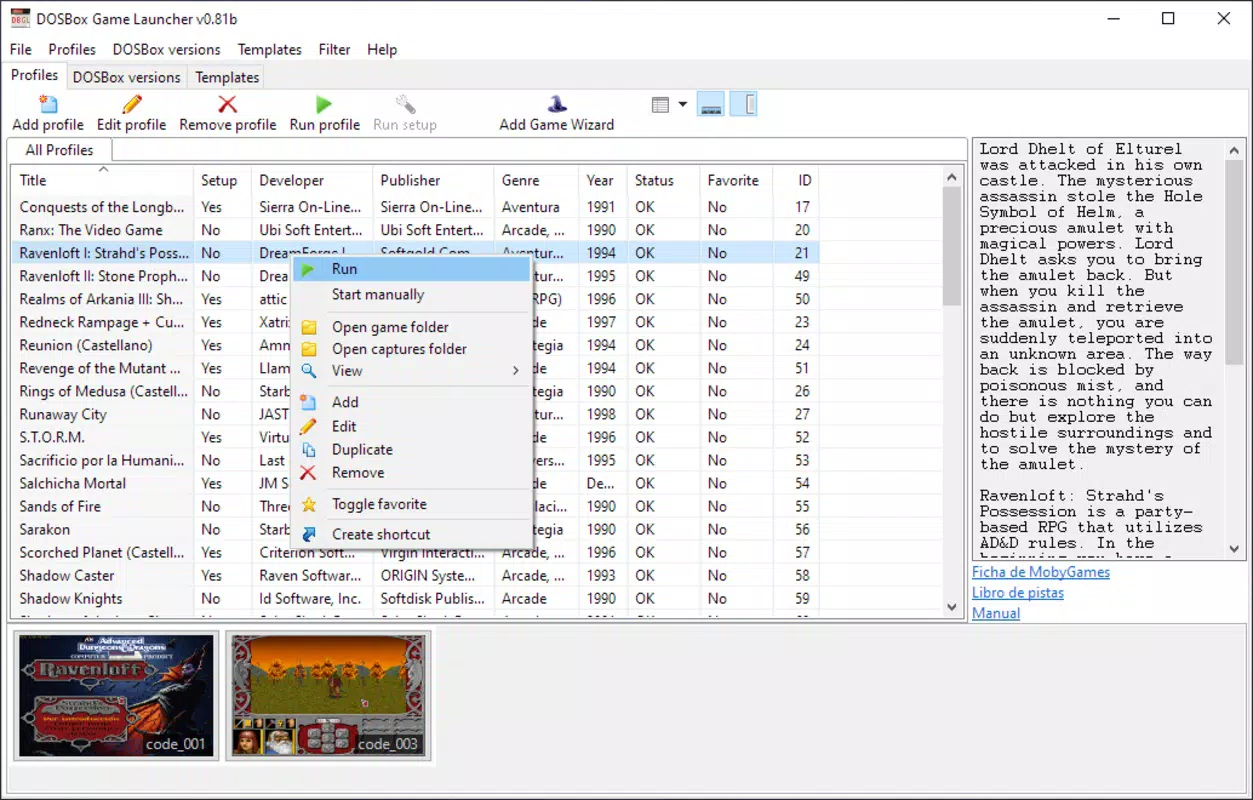Image resolution: width=1253 pixels, height=800 pixels.
Task: Sort by the Setup column header
Action: (222, 180)
